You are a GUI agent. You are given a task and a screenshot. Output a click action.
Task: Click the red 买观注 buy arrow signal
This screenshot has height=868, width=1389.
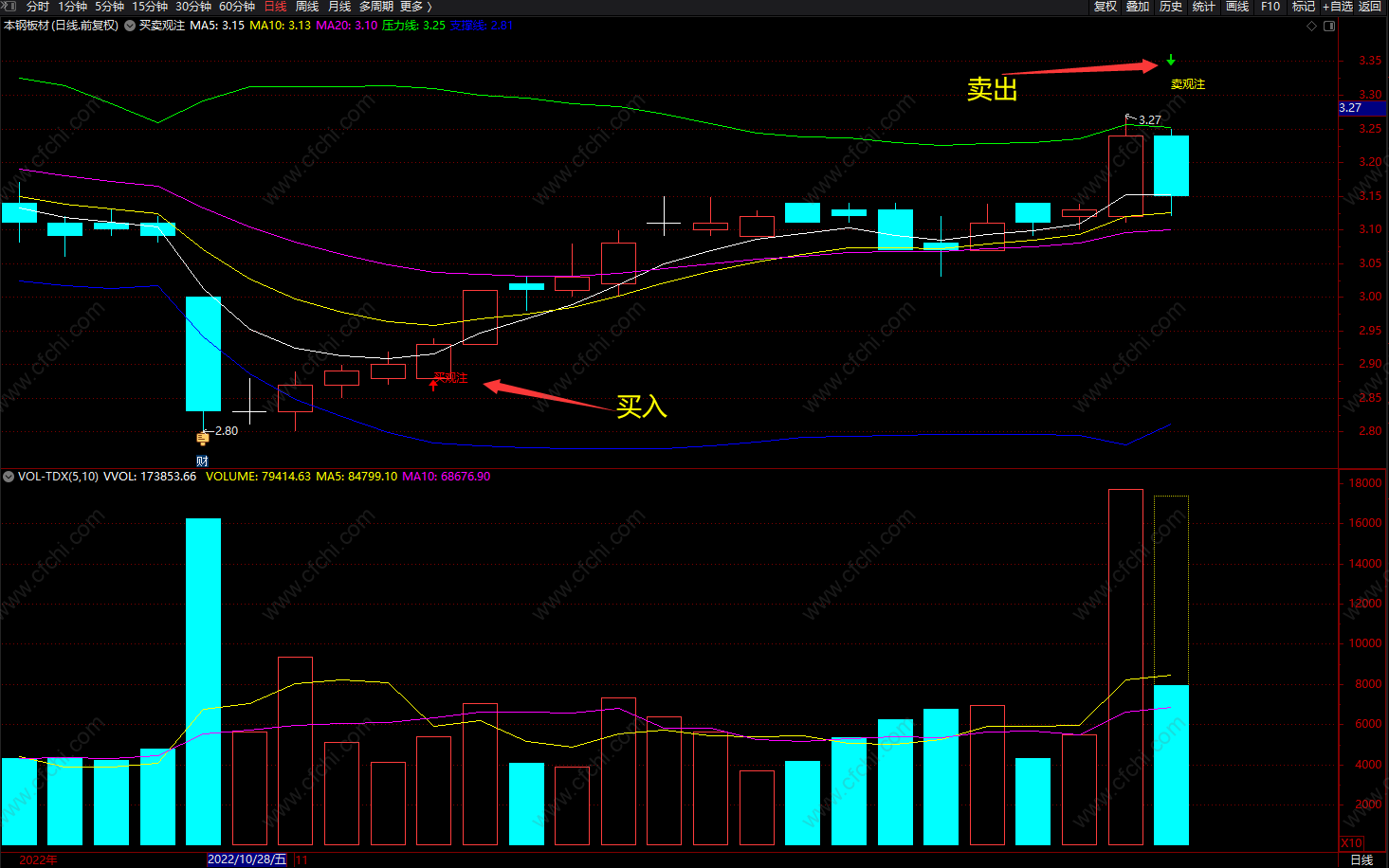434,385
